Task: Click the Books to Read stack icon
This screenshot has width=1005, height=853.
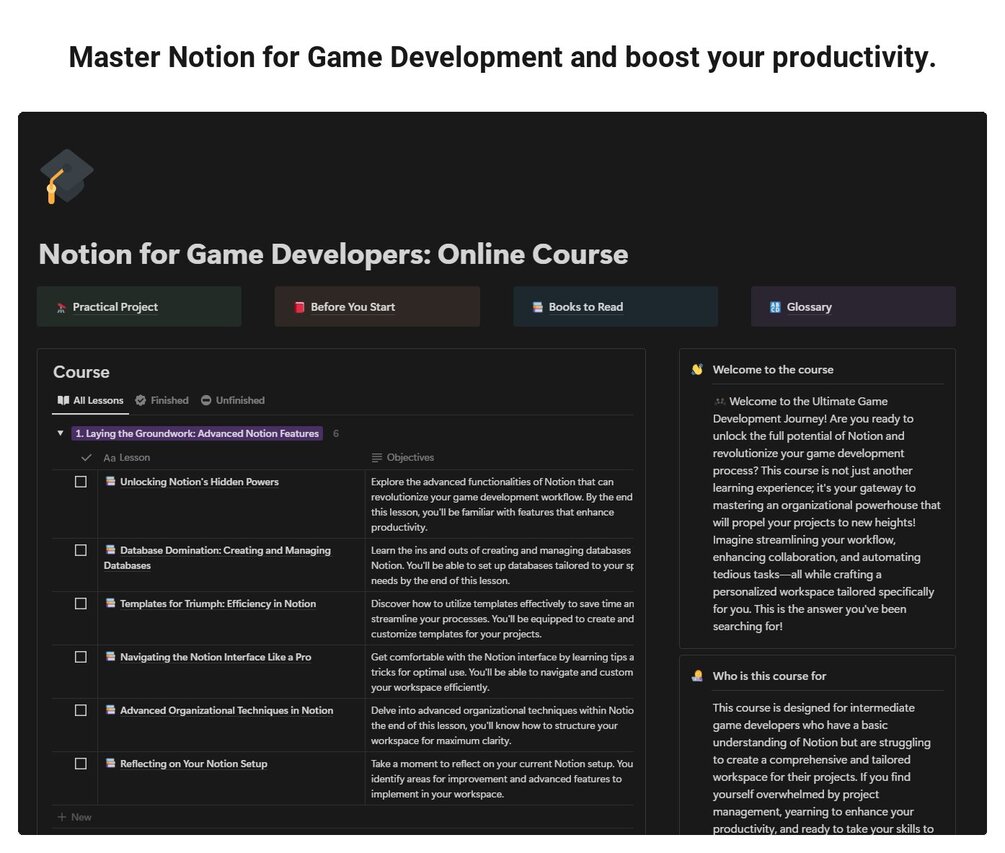Action: click(x=538, y=307)
